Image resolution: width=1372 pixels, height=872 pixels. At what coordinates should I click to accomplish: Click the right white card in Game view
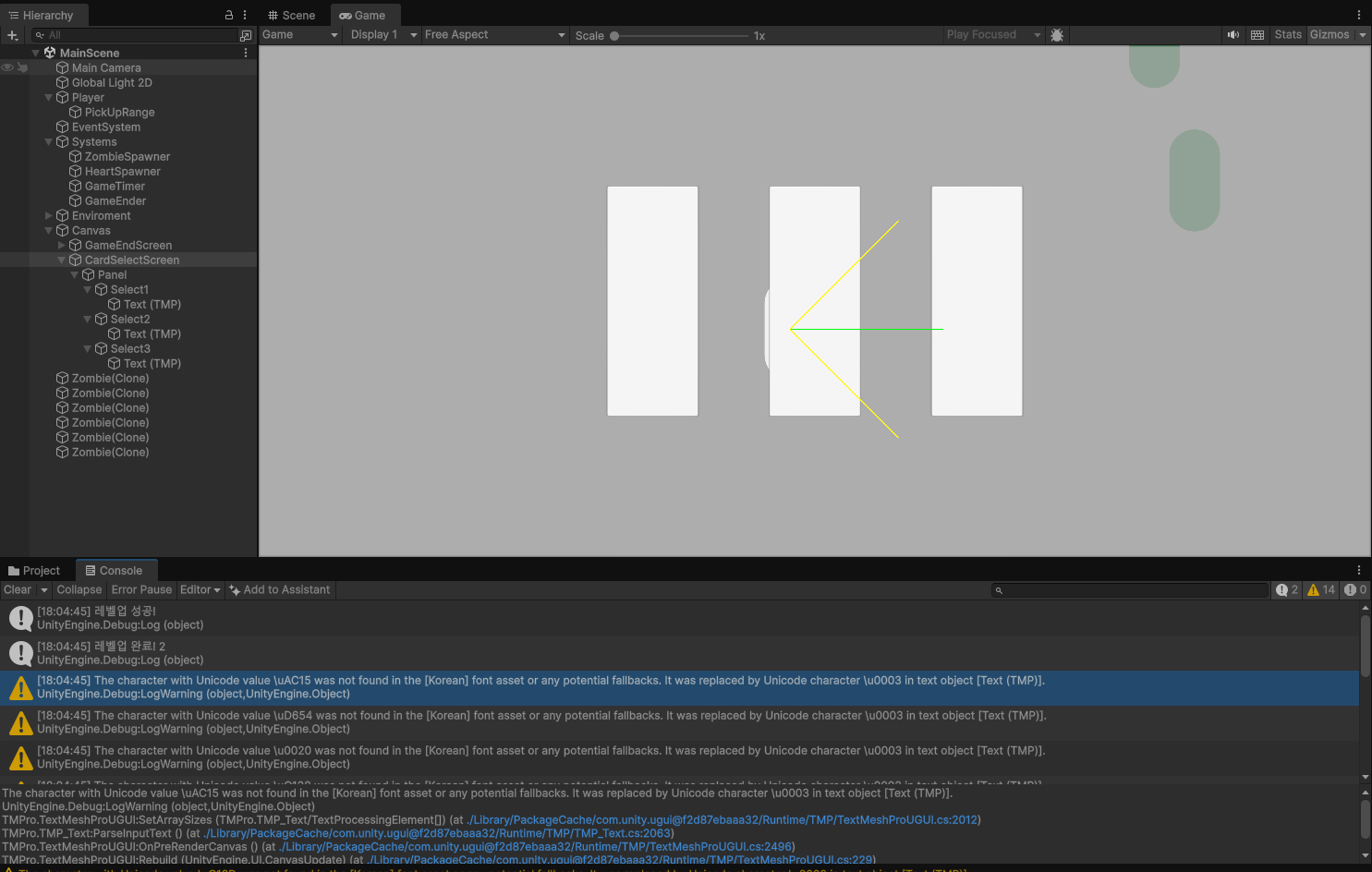click(x=977, y=301)
